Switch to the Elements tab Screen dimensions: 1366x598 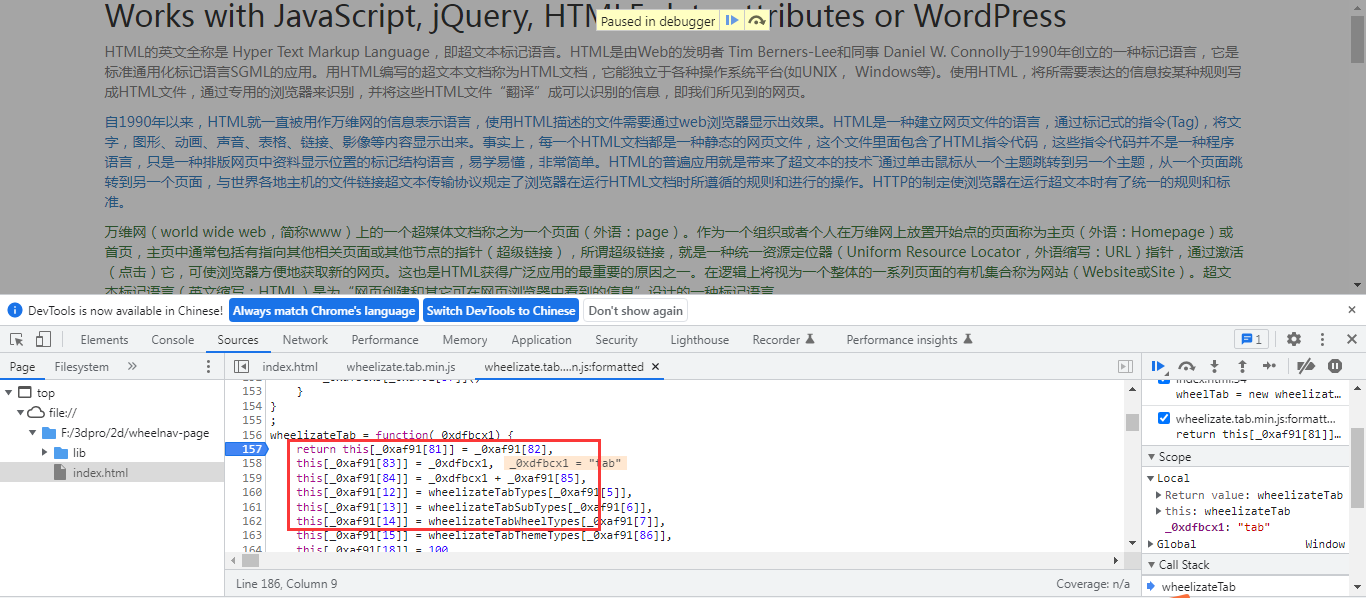[104, 340]
